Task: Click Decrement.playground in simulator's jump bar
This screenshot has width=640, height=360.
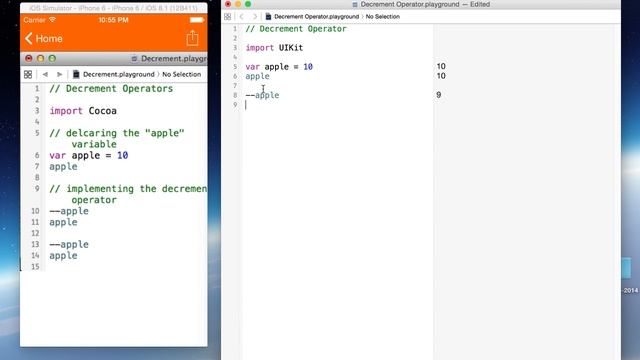Action: 118,74
